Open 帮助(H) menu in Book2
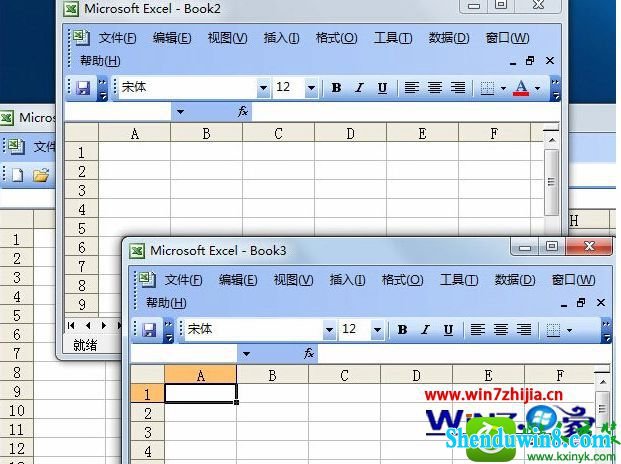Image resolution: width=621 pixels, height=464 pixels. coord(100,61)
